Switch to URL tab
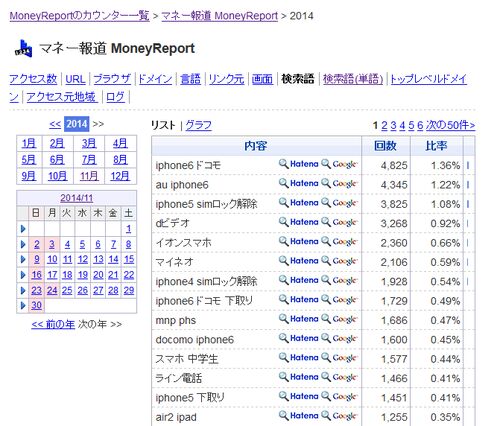 (76, 79)
